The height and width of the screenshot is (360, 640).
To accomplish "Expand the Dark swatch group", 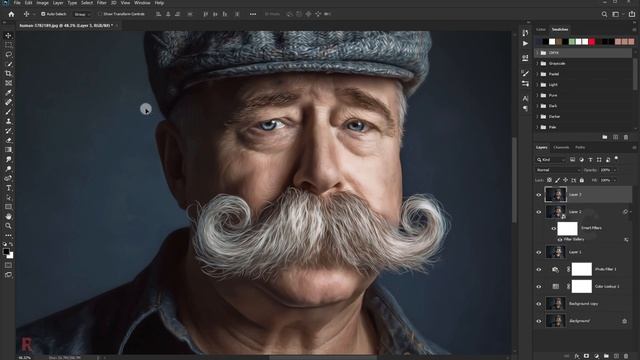I will click(538, 106).
